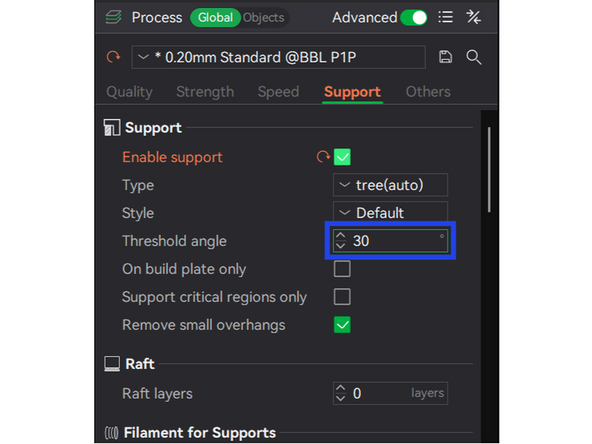Click the settings panel scrollbar
This screenshot has width=592, height=444.
(x=489, y=170)
